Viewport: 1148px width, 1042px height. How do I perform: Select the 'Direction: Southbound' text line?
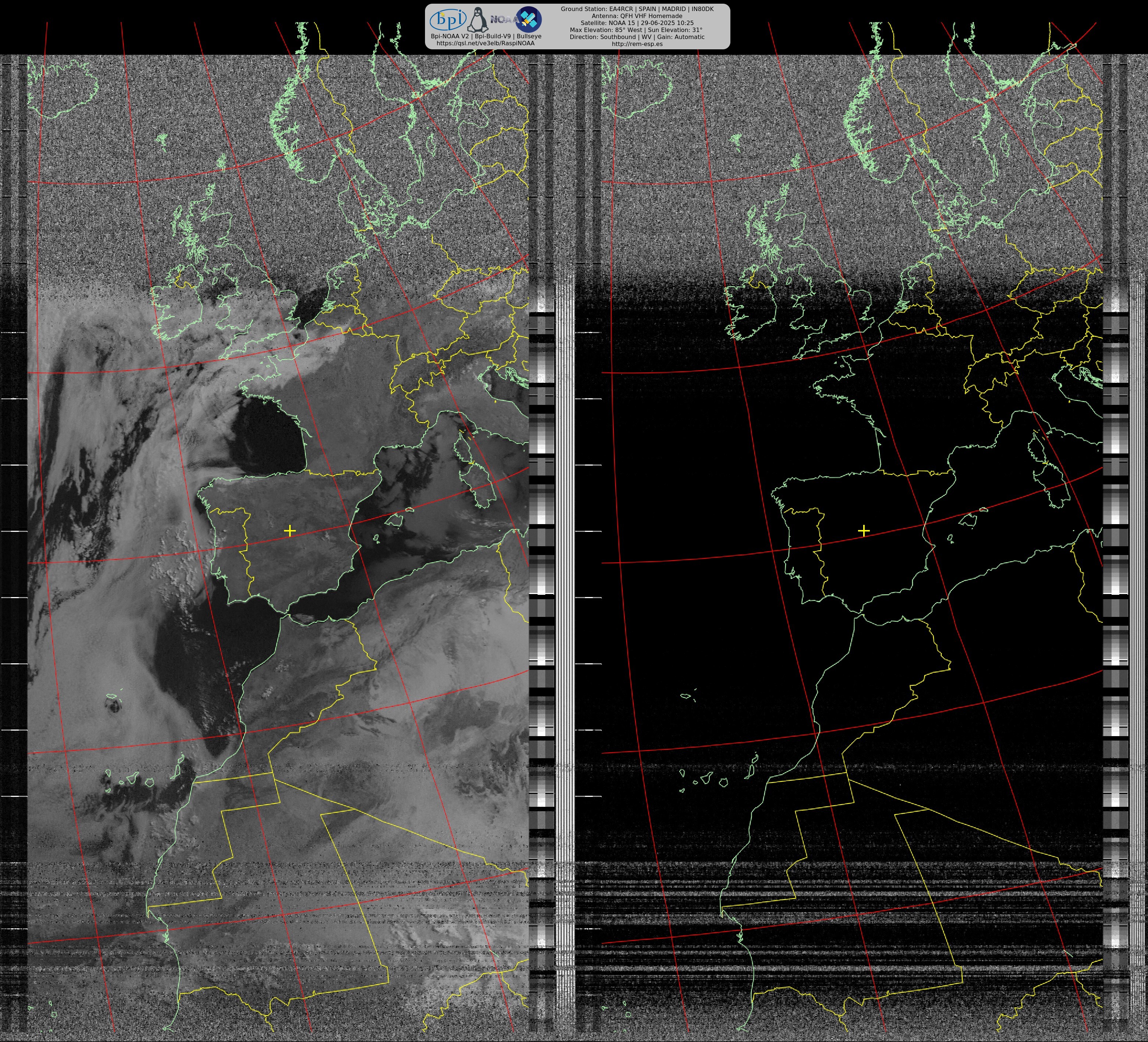click(x=637, y=36)
